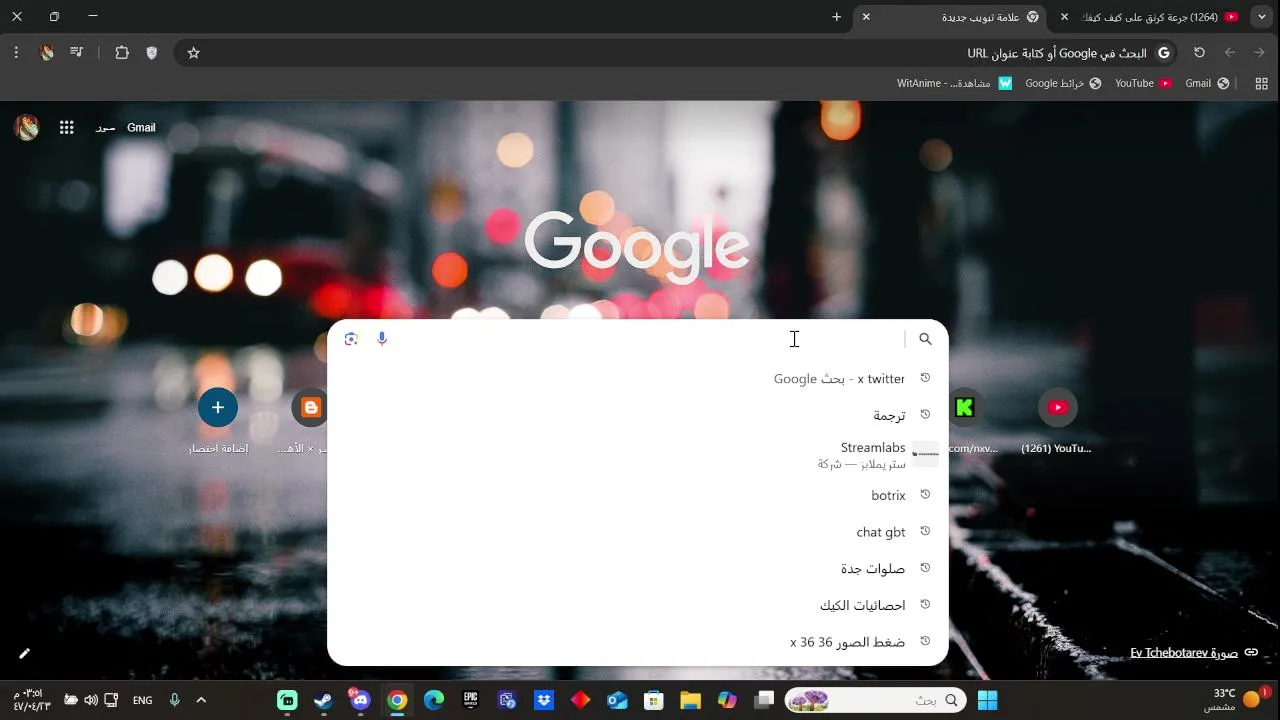Open the Windows Start menu
Viewport: 1280px width, 720px height.
click(987, 700)
